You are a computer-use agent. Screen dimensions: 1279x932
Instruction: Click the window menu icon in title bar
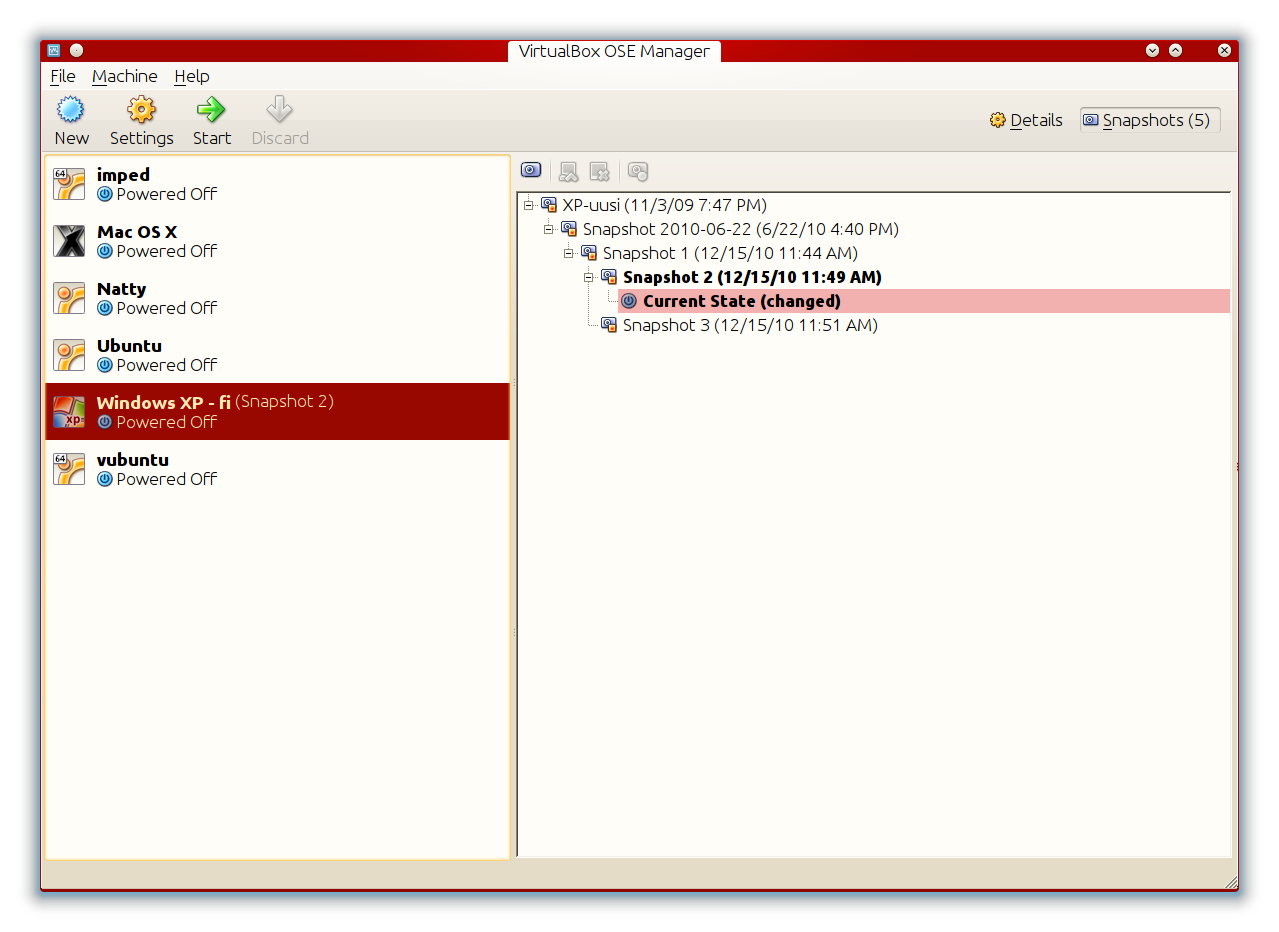click(54, 50)
